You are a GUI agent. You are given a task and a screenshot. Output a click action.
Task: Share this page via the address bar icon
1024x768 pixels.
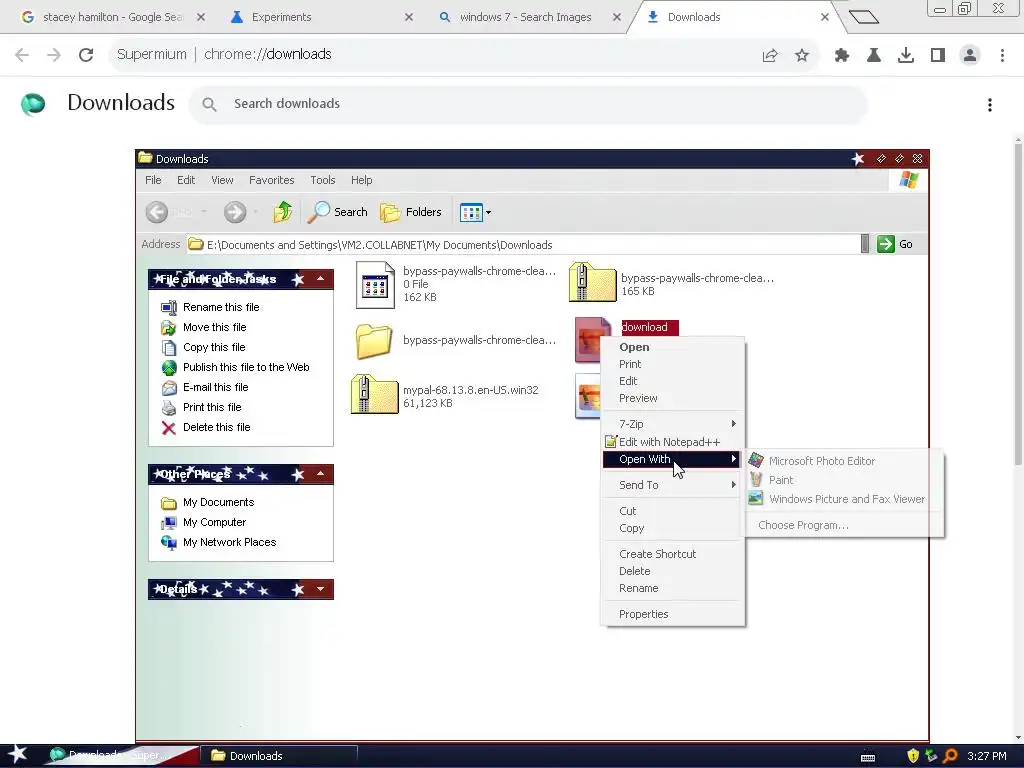pyautogui.click(x=770, y=56)
